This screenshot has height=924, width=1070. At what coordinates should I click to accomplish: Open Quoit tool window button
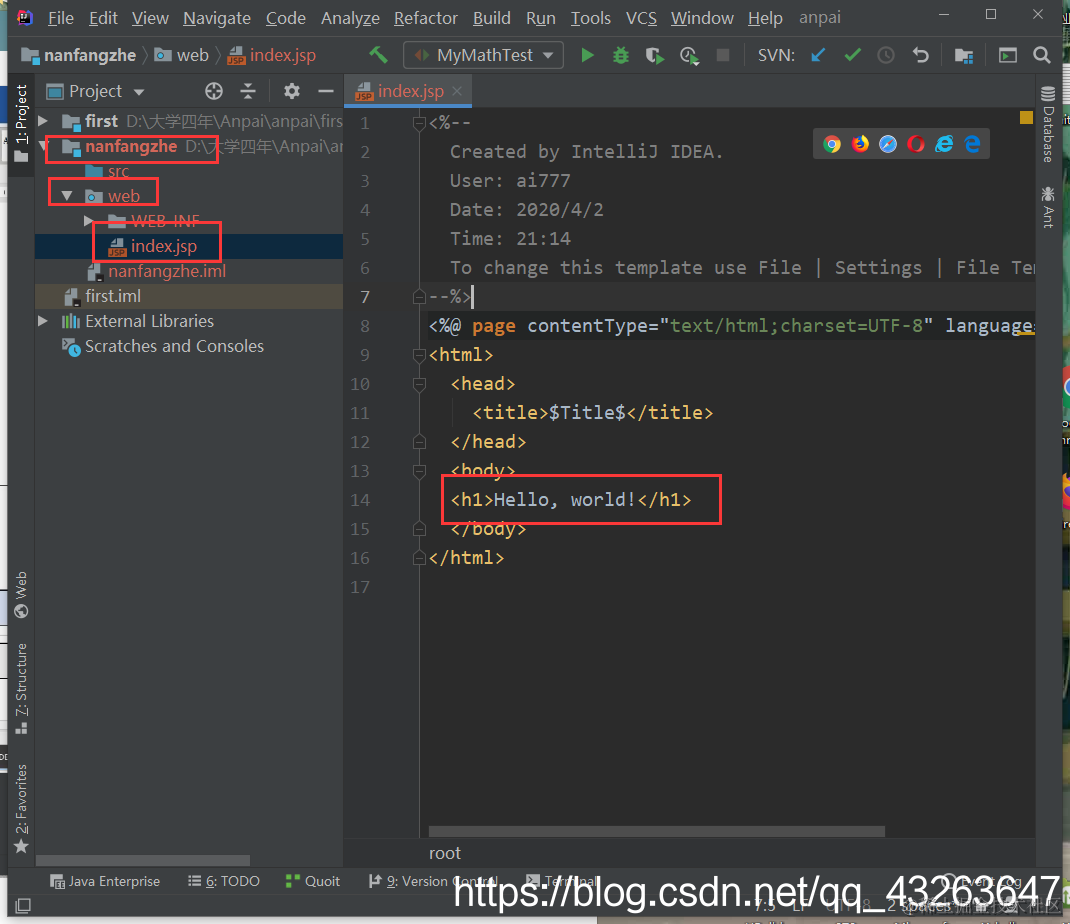click(x=313, y=881)
